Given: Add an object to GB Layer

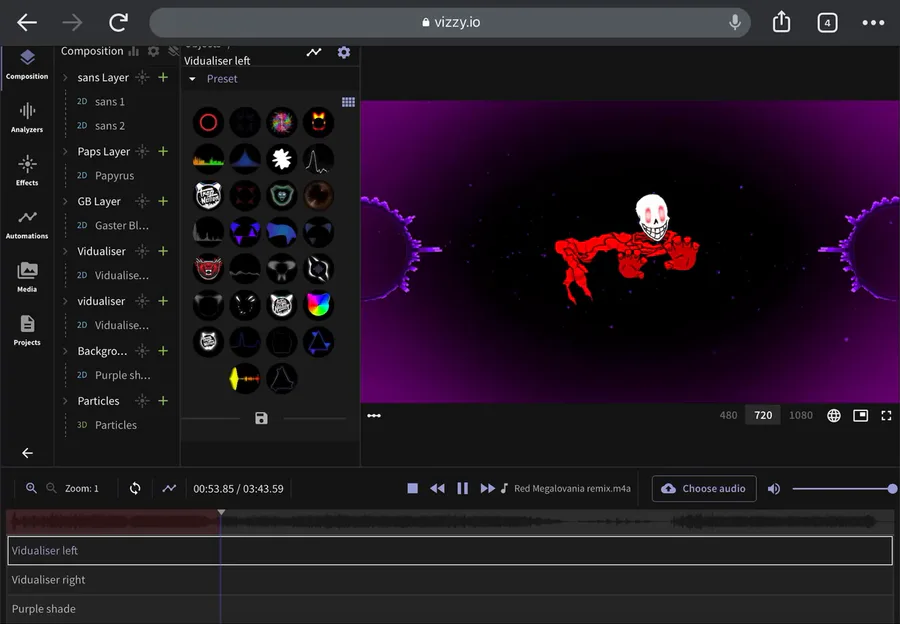Looking at the screenshot, I should tap(163, 201).
